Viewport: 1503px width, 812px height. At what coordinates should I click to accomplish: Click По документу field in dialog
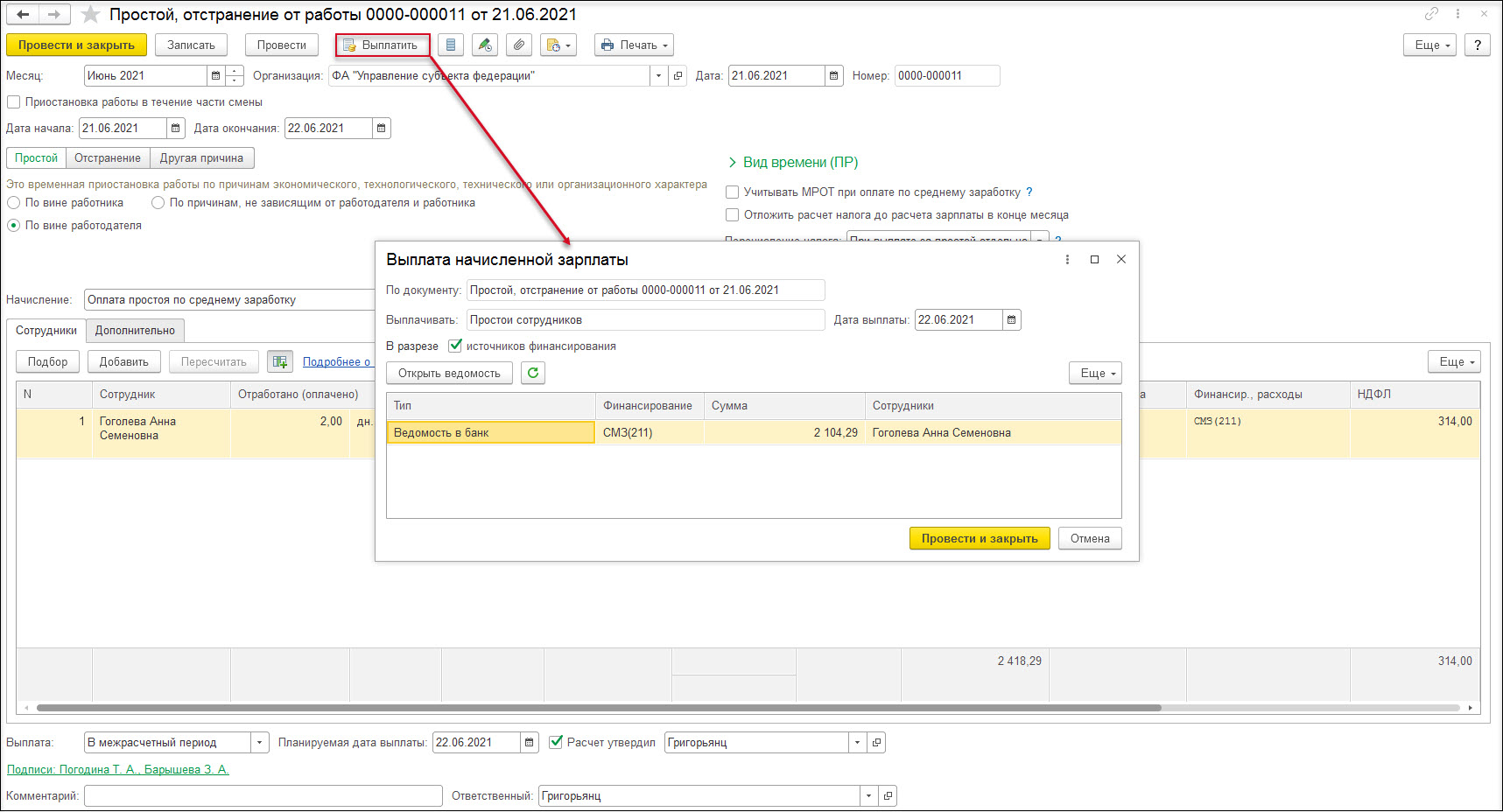pos(646,290)
